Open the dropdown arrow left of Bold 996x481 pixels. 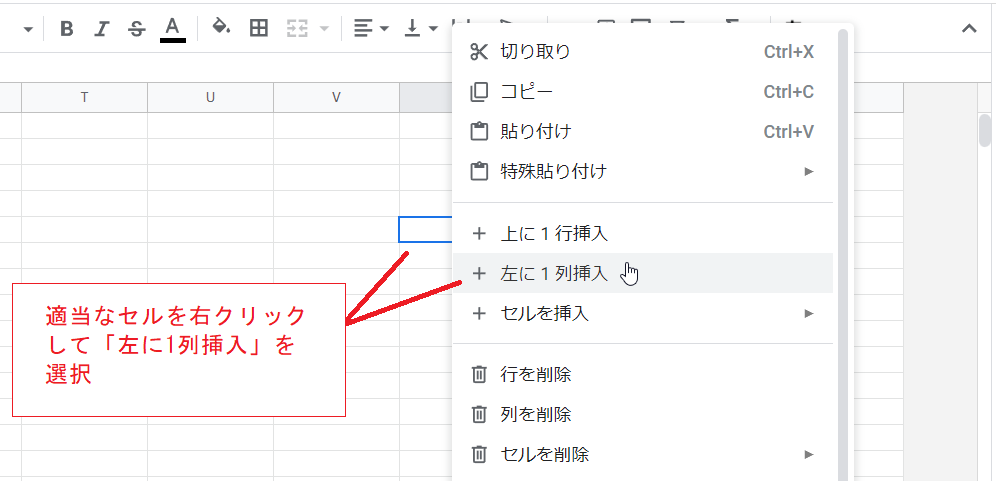(28, 29)
